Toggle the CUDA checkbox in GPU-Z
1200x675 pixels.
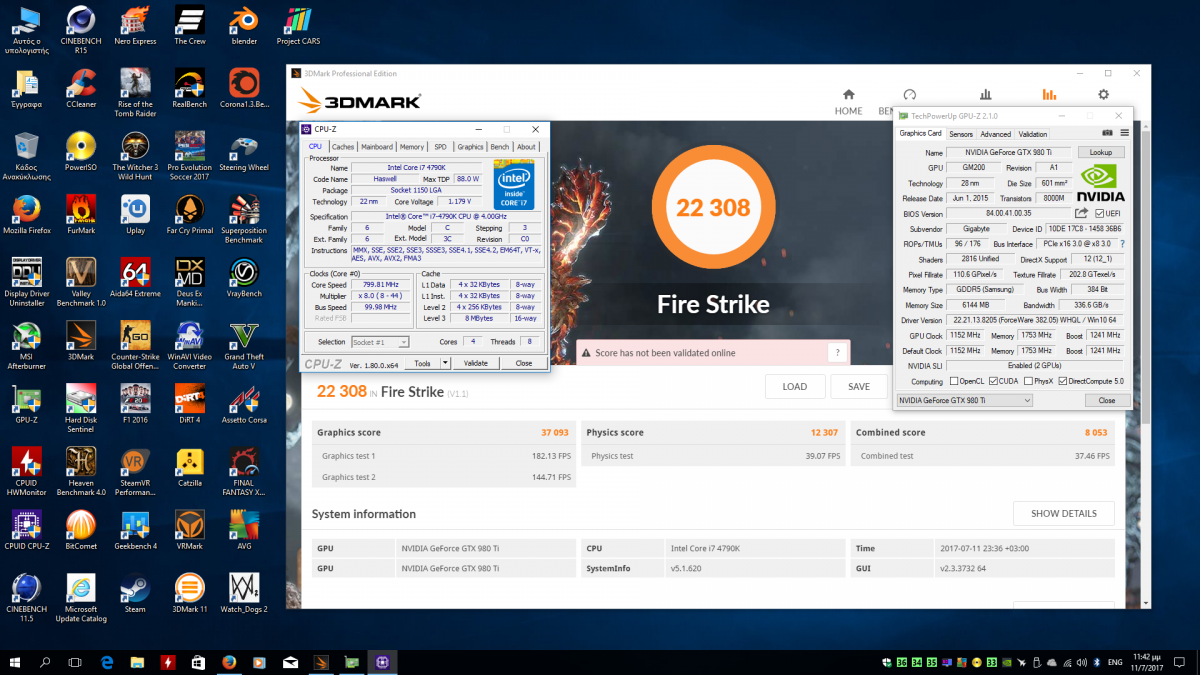click(x=993, y=381)
